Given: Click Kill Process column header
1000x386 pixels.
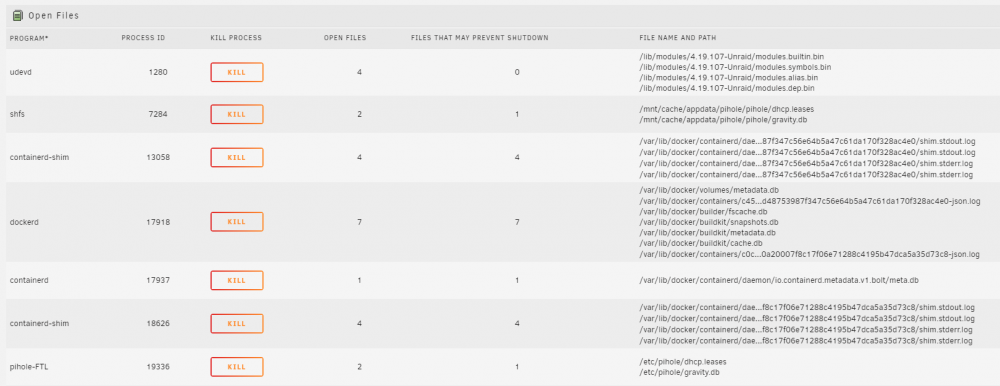Looking at the screenshot, I should tap(236, 38).
